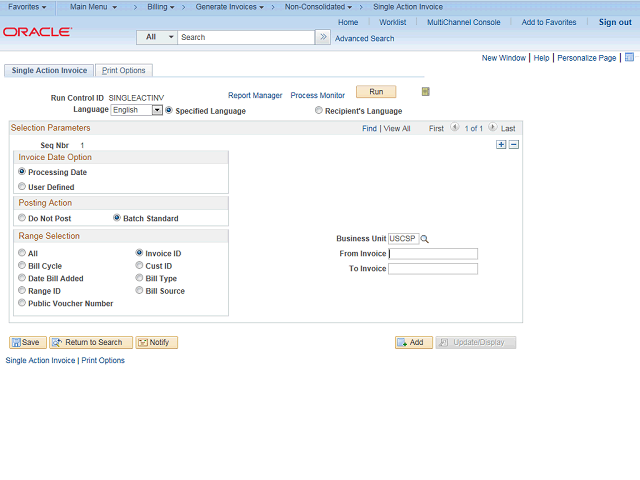Click the page layout icon near Personalize Page
Image resolution: width=640 pixels, height=480 pixels.
(629, 57)
